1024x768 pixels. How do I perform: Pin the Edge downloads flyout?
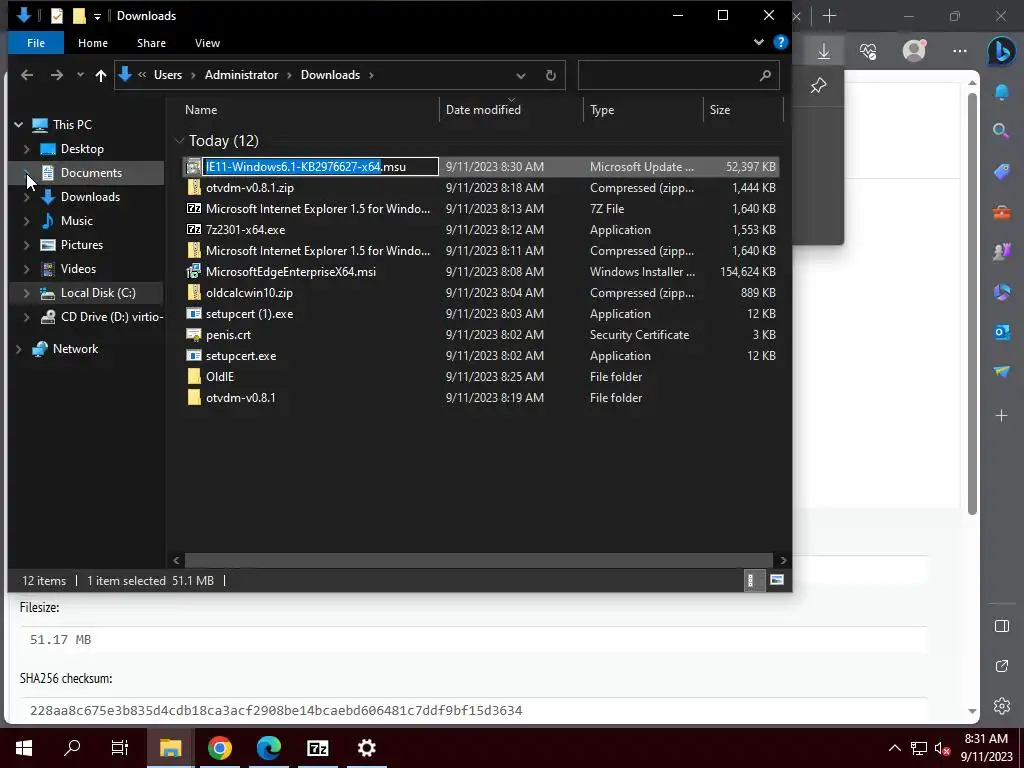click(818, 86)
